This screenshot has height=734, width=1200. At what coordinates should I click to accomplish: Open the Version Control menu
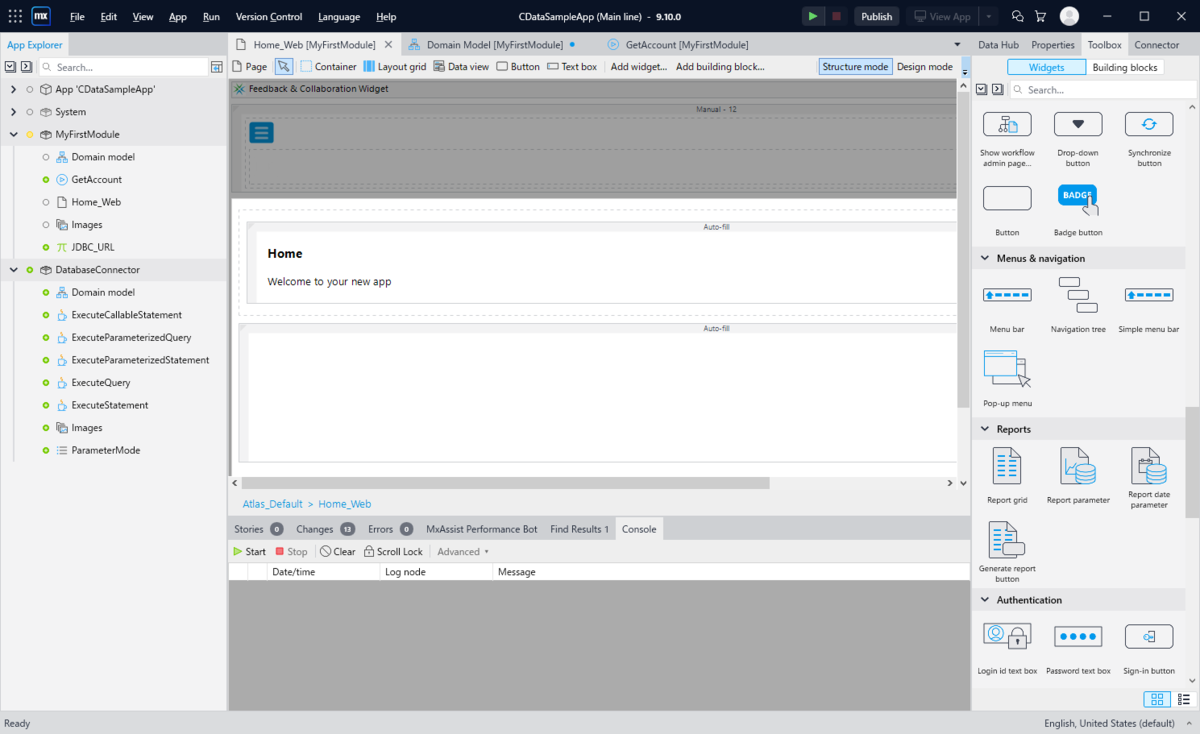pyautogui.click(x=269, y=17)
